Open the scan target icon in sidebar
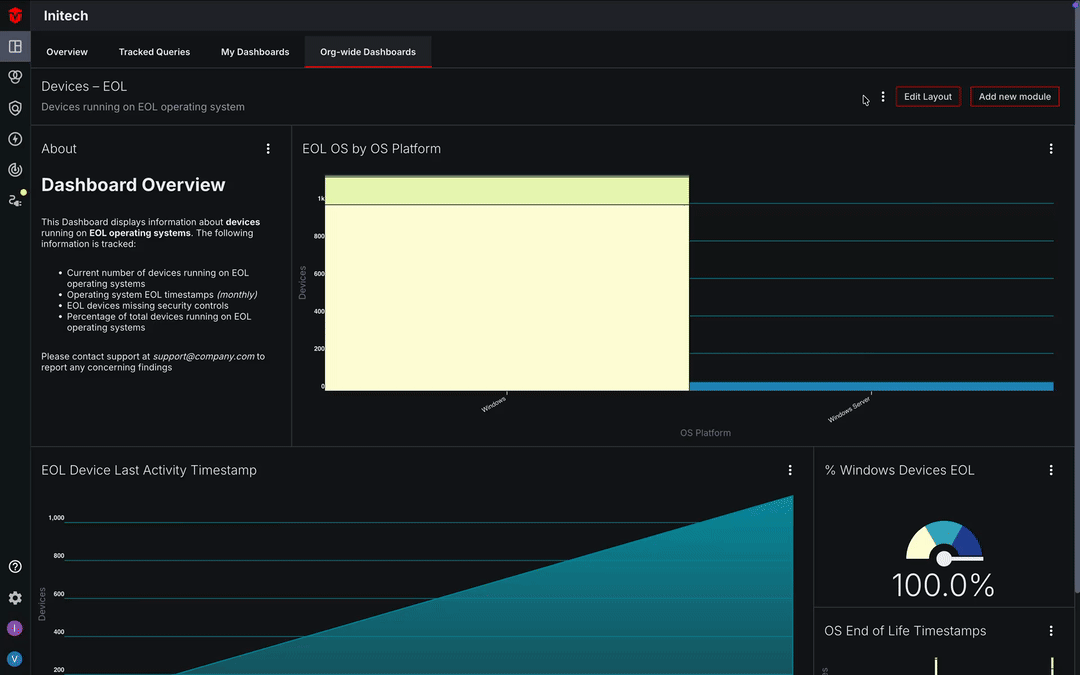The height and width of the screenshot is (675, 1080). (x=14, y=169)
